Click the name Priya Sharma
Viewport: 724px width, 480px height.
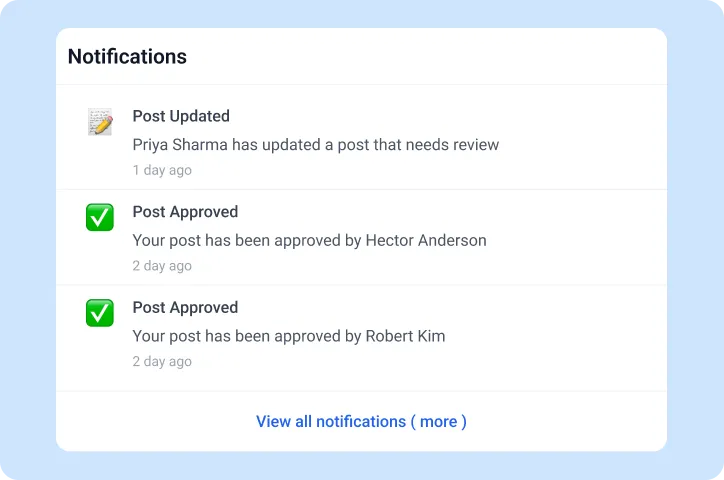[x=180, y=145]
